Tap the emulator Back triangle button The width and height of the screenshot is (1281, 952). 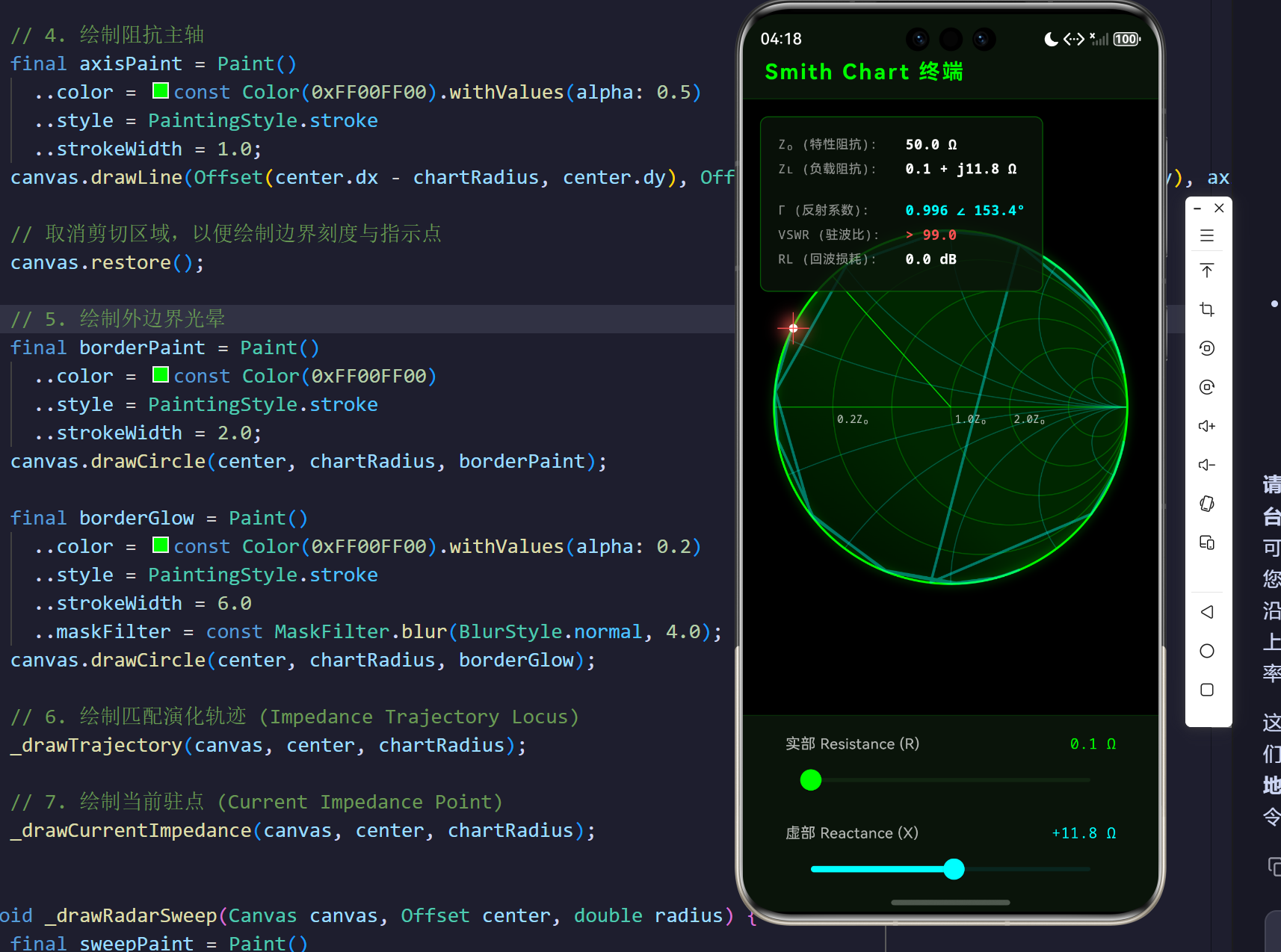tap(1207, 612)
